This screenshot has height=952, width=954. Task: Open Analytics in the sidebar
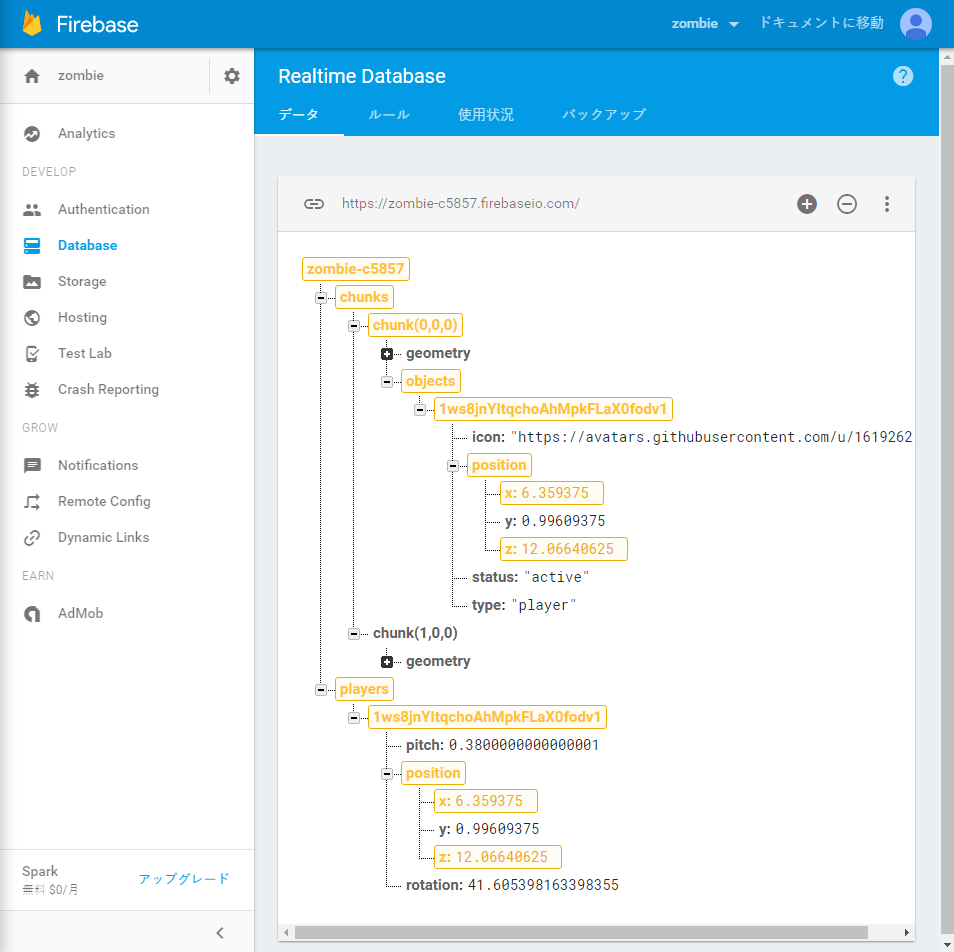[86, 134]
